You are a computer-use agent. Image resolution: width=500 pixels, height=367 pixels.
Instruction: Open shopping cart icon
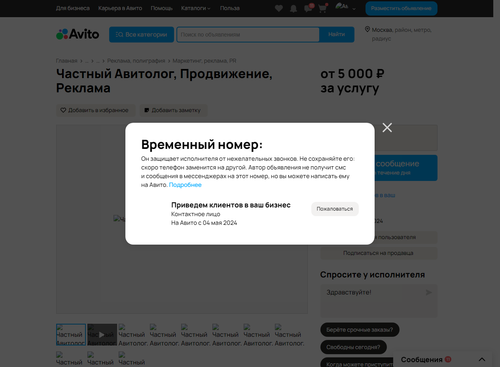(323, 8)
